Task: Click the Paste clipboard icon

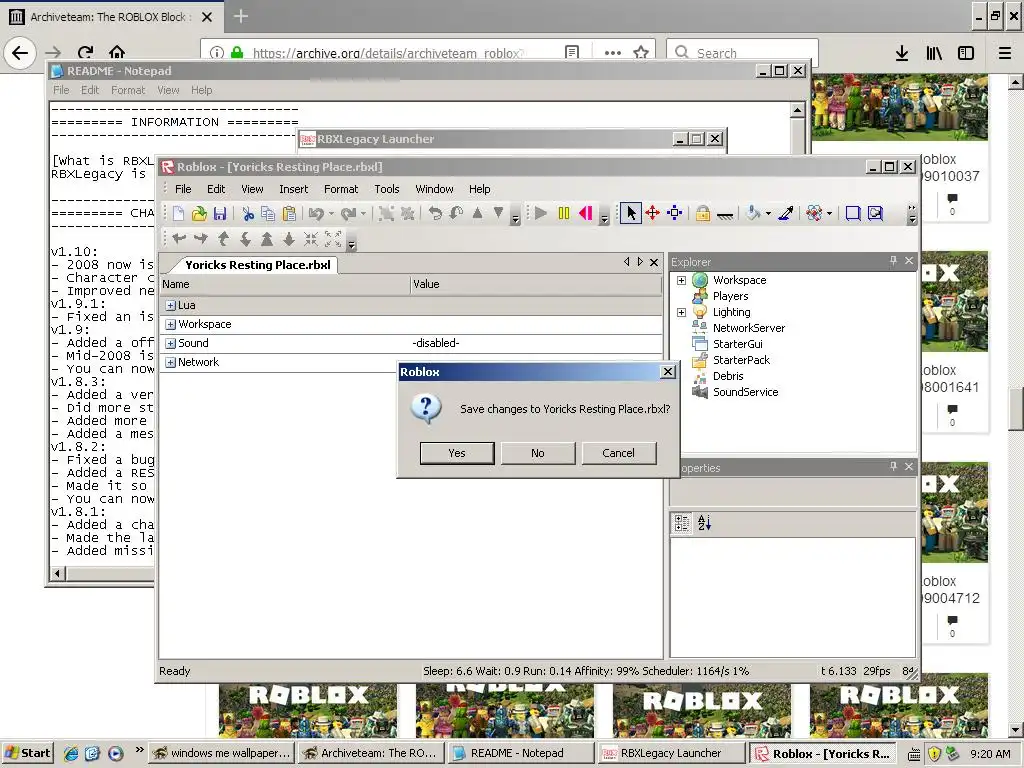Action: pos(289,214)
